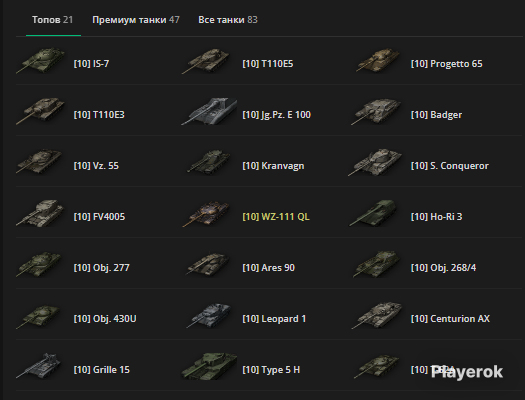Open the Obj. 430U tank thumbnail
This screenshot has height=400, width=525.
coord(38,317)
